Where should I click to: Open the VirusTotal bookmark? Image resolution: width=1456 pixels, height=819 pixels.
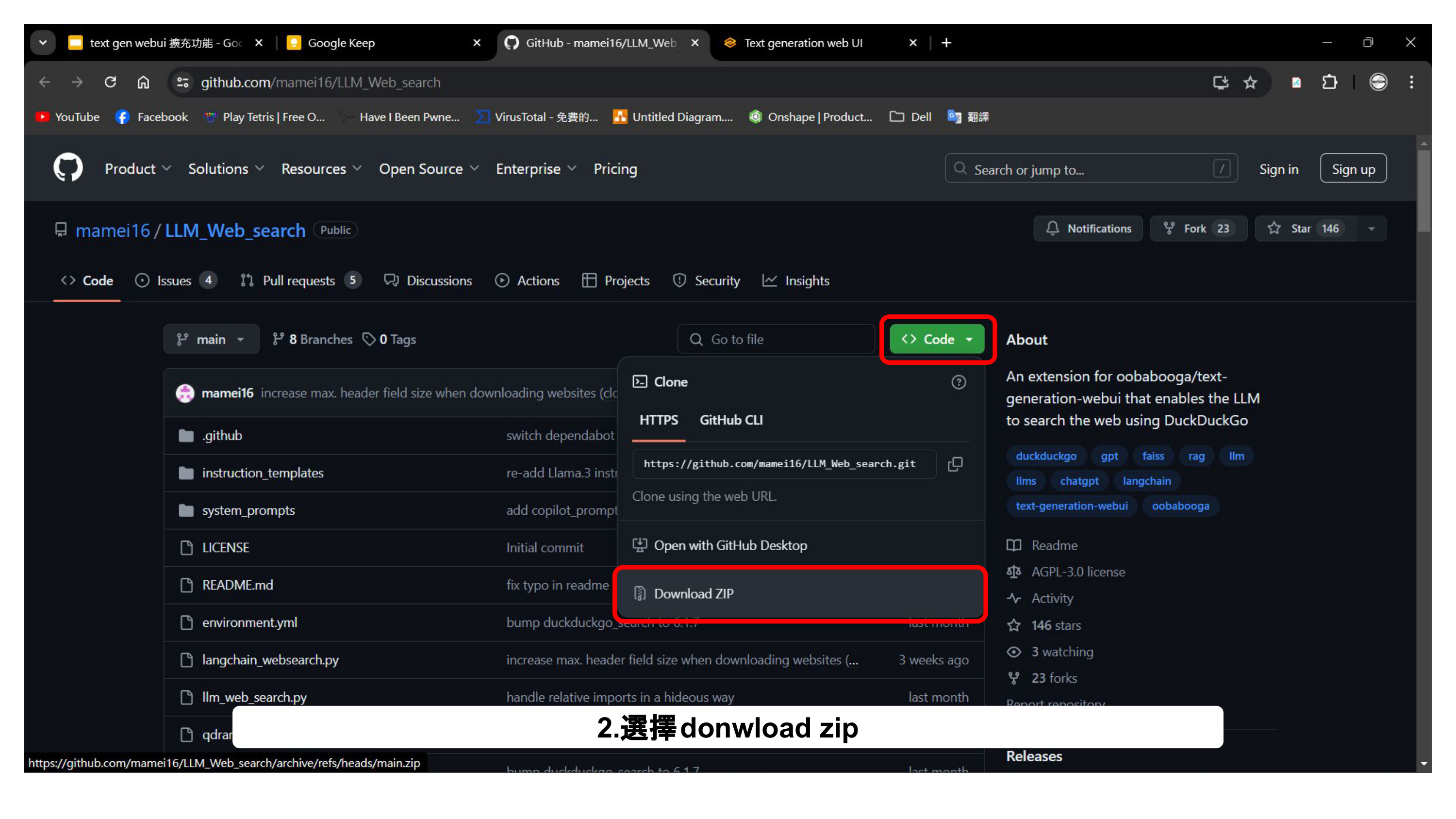536,117
